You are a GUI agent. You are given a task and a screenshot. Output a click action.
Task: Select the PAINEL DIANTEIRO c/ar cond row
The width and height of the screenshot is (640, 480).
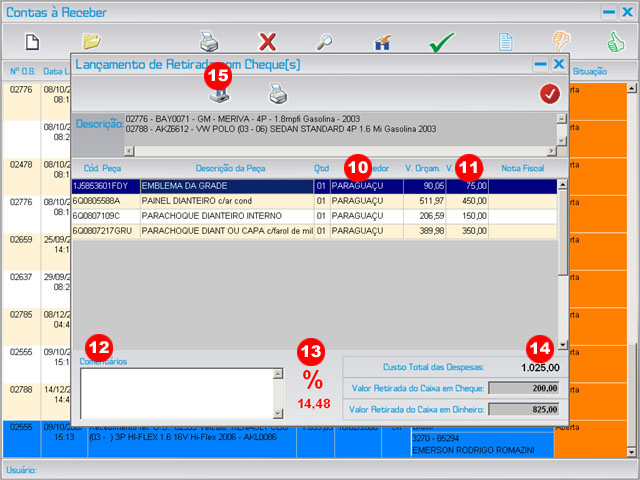pos(314,201)
